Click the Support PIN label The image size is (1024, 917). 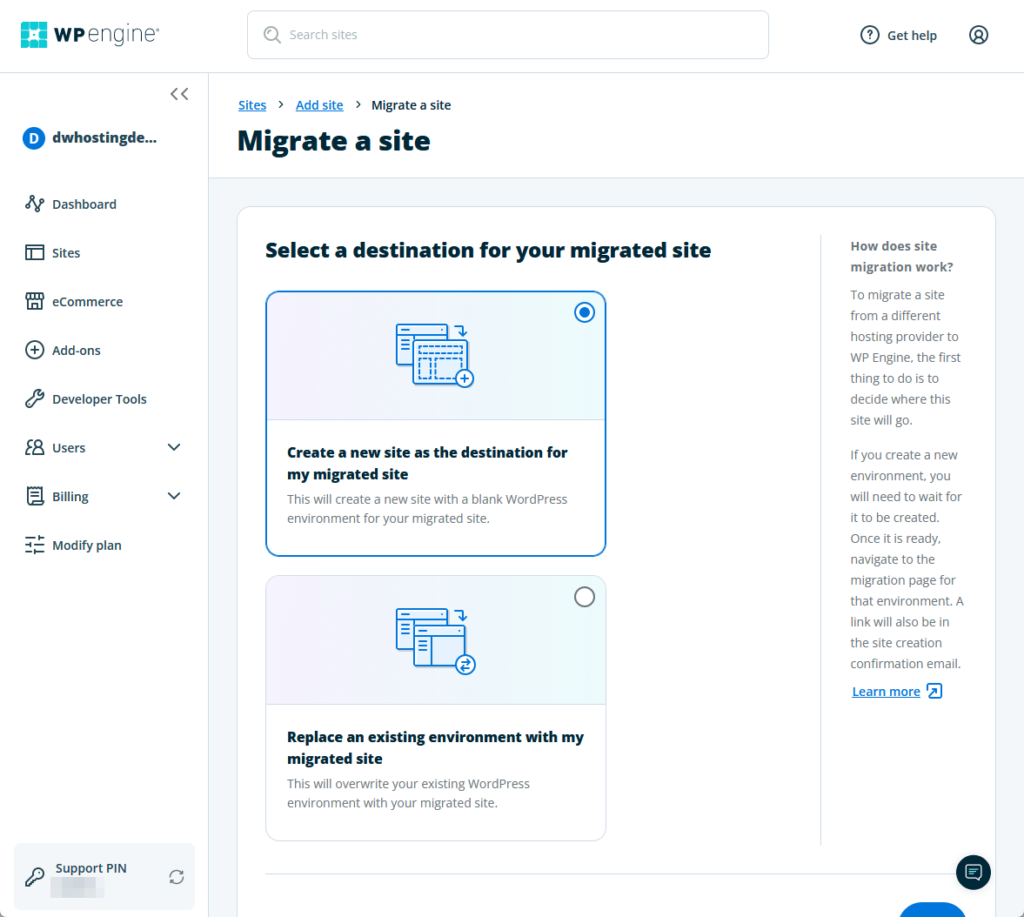coord(91,868)
